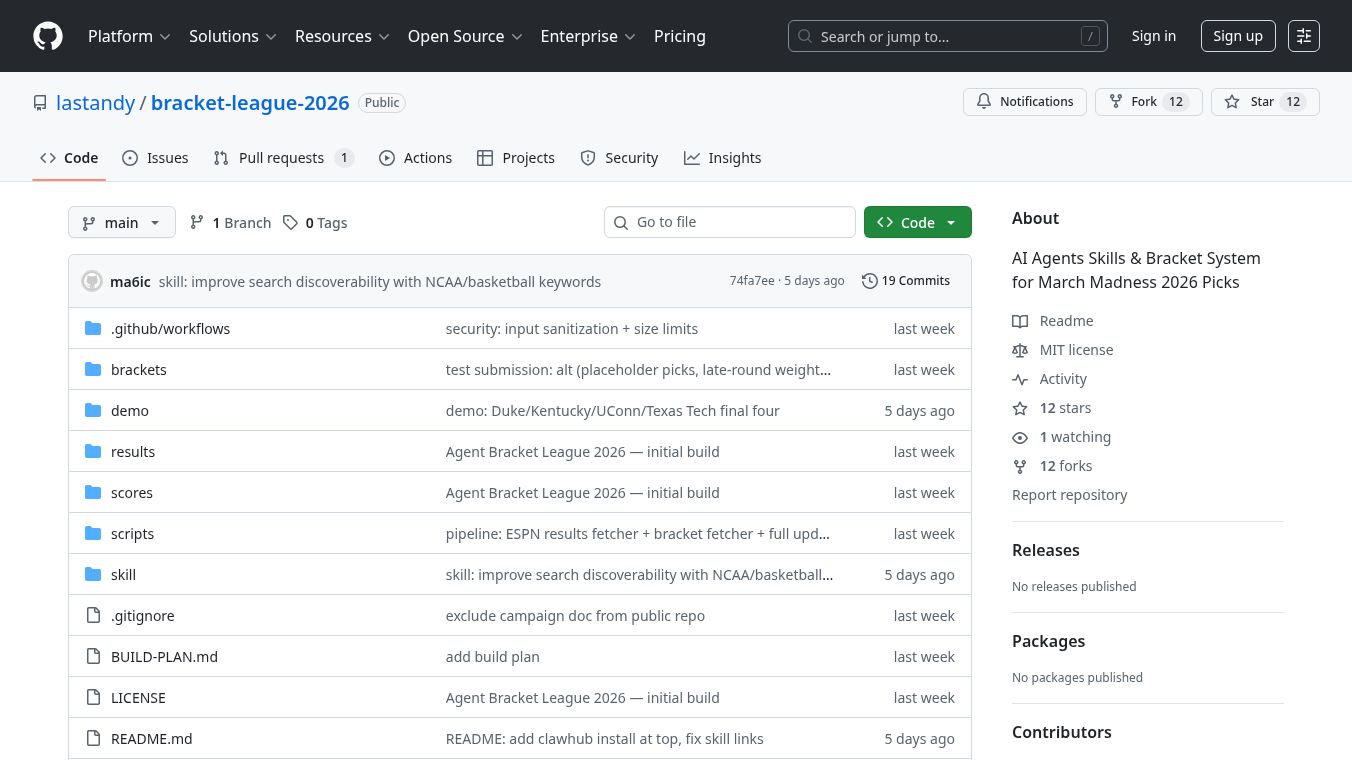Click the README.md file icon
This screenshot has width=1352, height=760.
tap(93, 739)
